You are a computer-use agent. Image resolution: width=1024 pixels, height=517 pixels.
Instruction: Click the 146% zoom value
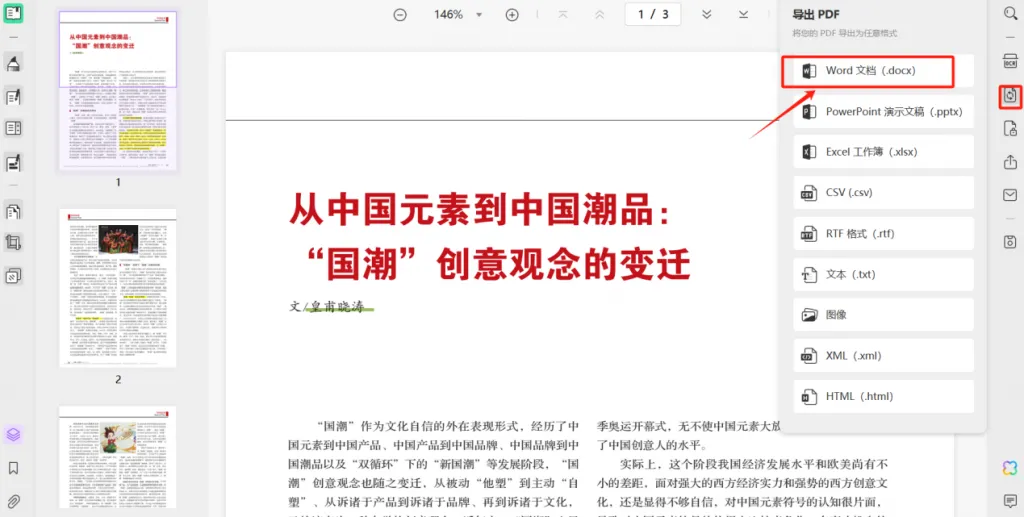tap(448, 14)
